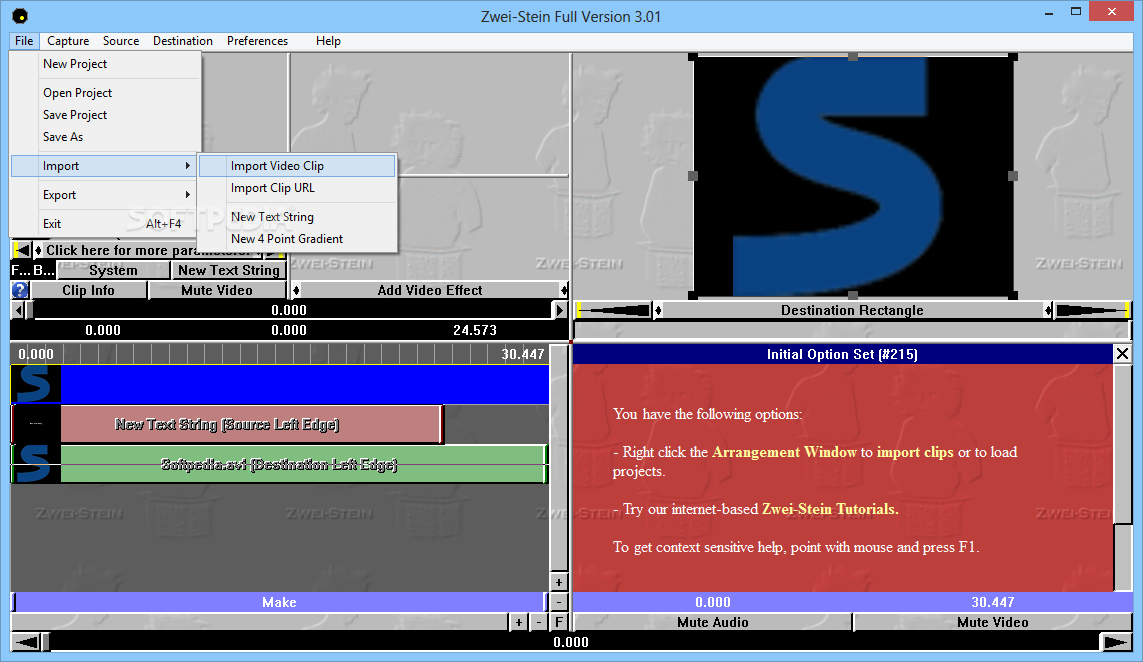Click the bottom-center handle of the destination rectangle
Screen dimensions: 1143x662
click(x=853, y=295)
